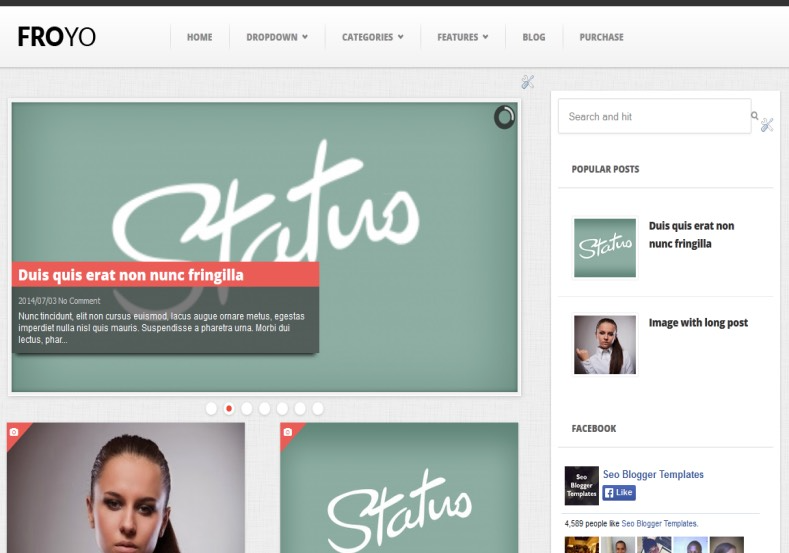Select the third slider pagination dot
This screenshot has width=789, height=553.
pos(247,409)
